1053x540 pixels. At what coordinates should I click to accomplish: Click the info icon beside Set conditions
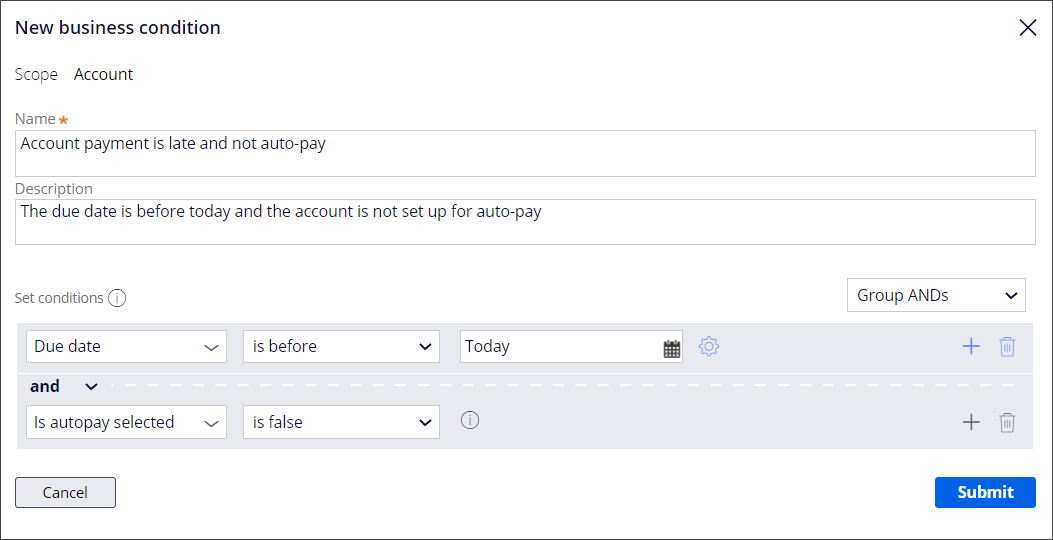[x=117, y=298]
